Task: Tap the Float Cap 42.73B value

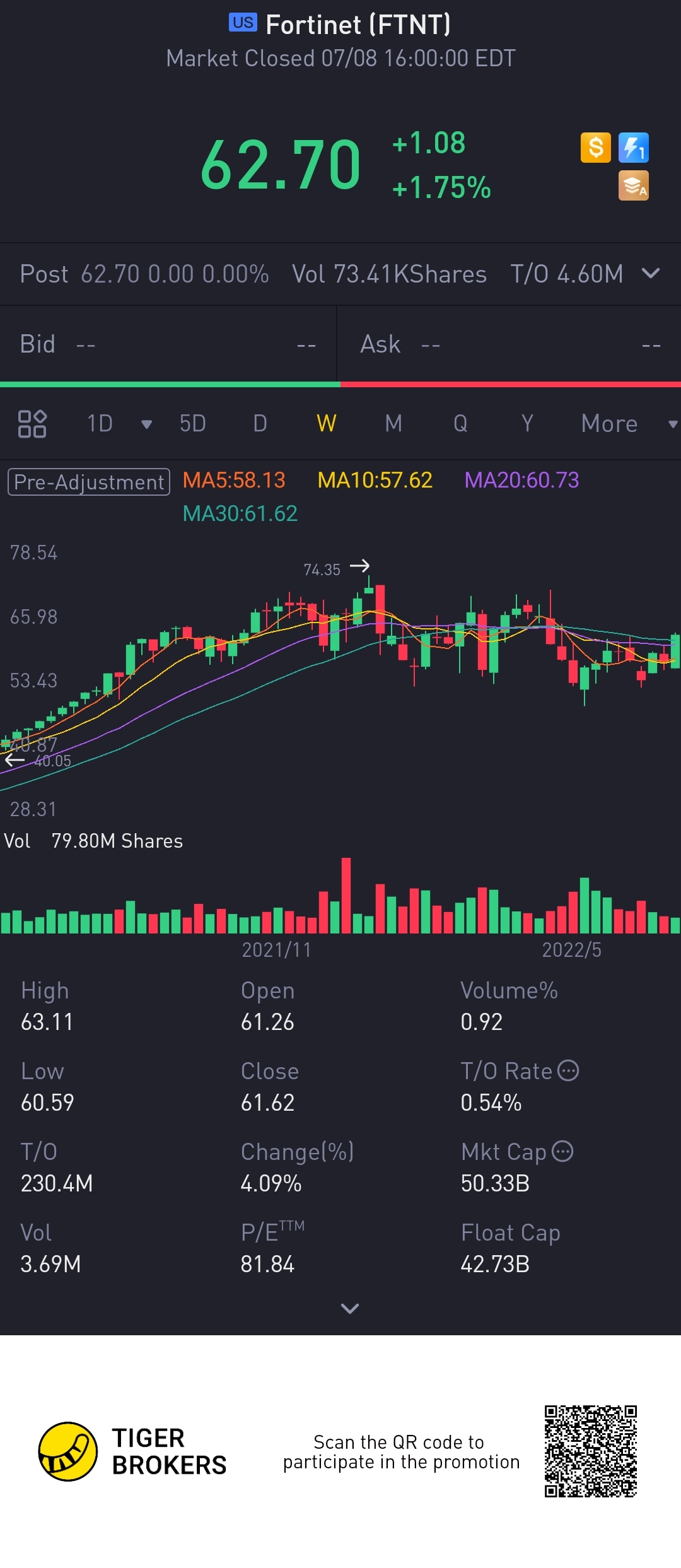Action: point(495,1264)
